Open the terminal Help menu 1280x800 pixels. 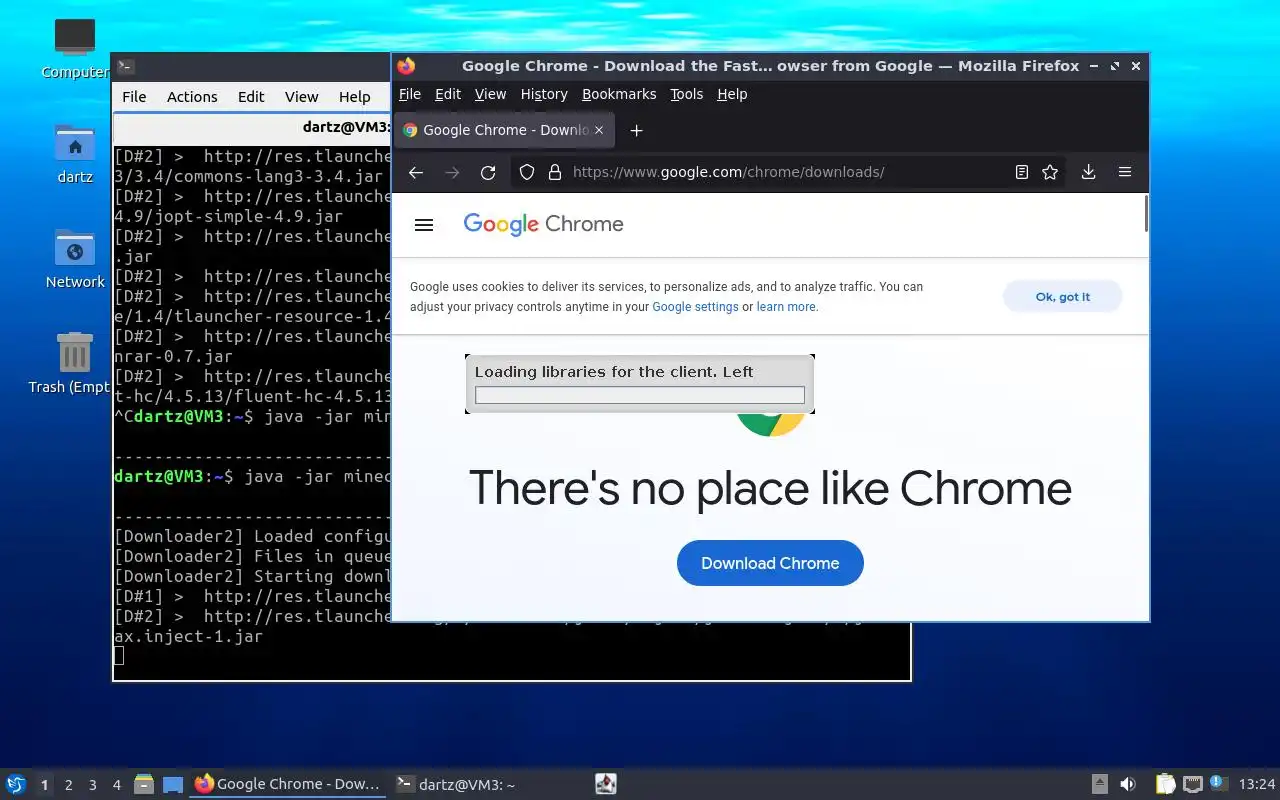coord(354,97)
